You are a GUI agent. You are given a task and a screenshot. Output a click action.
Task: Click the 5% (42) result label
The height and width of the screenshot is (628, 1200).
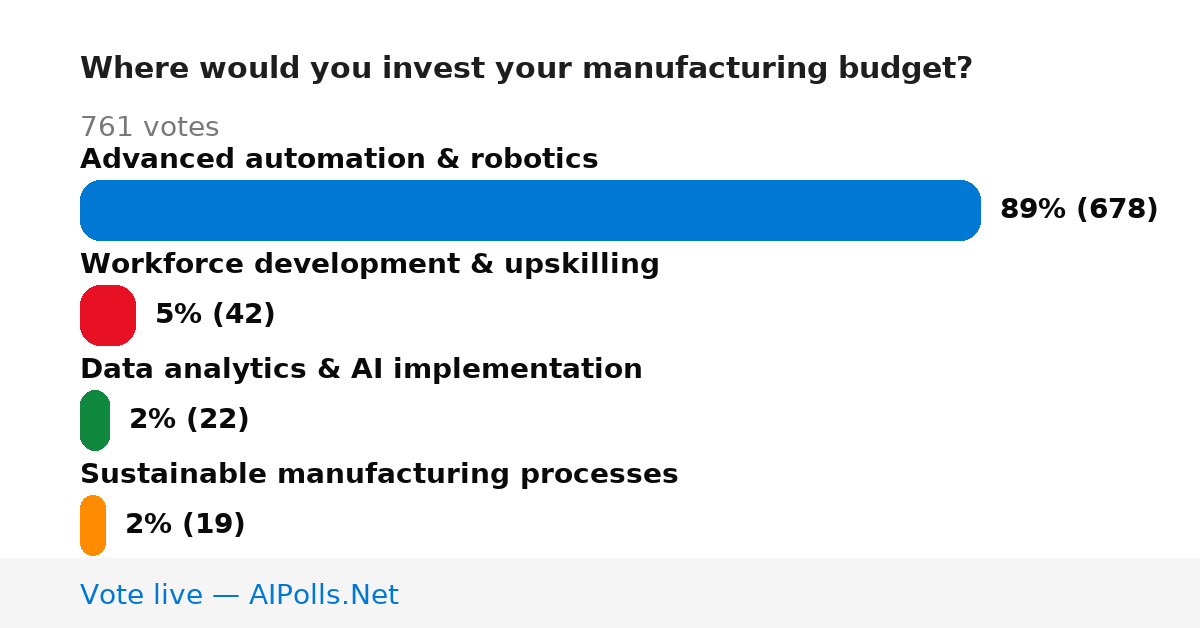[x=215, y=314]
